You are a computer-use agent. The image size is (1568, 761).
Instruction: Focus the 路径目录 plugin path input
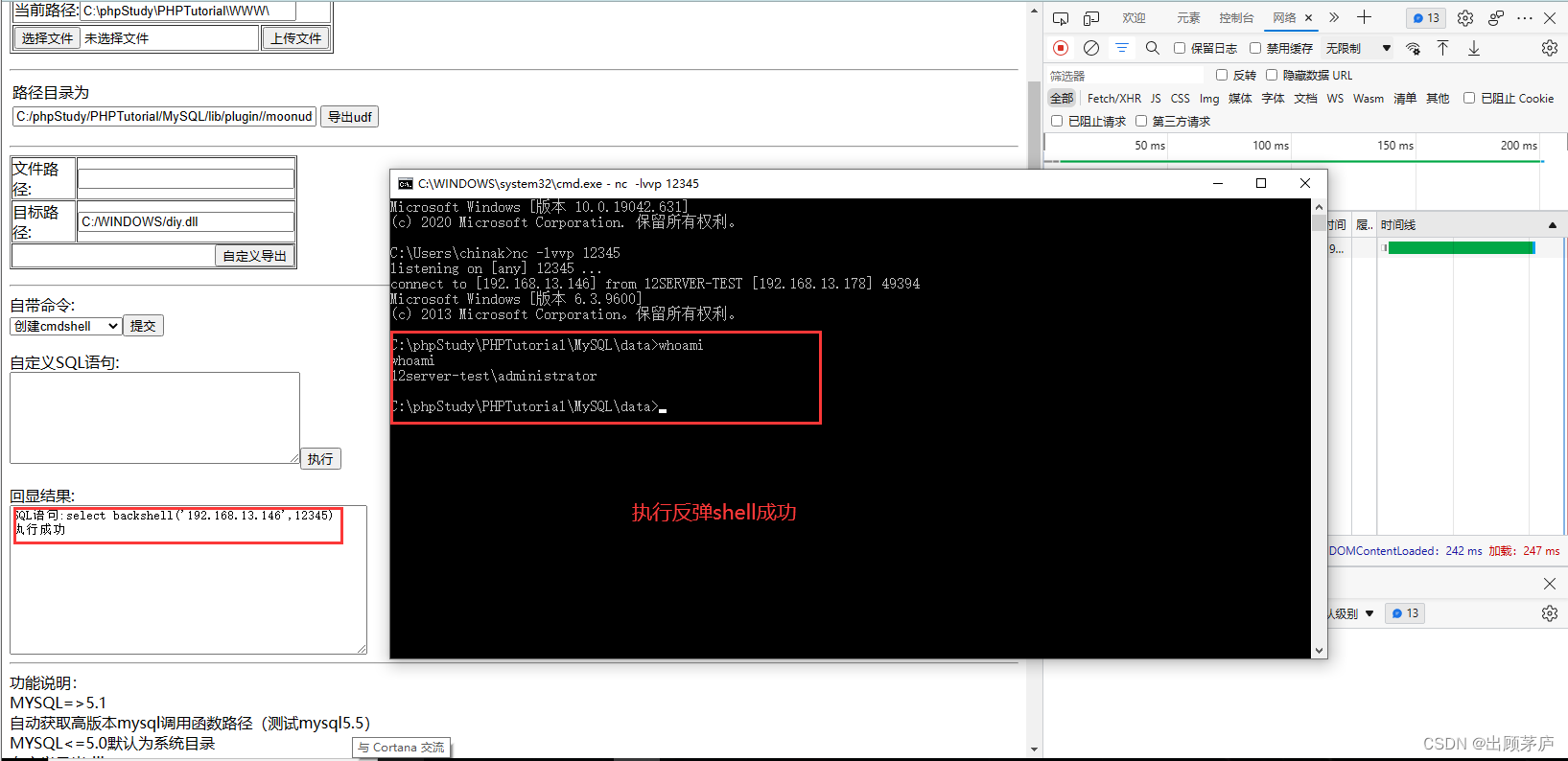click(x=164, y=117)
